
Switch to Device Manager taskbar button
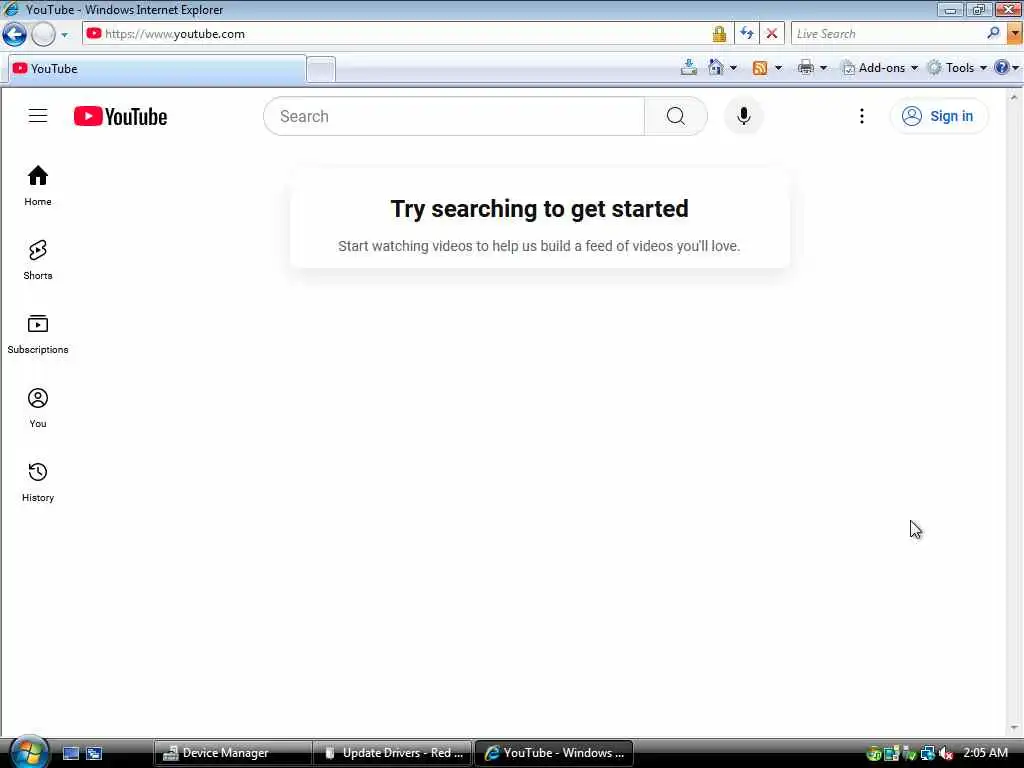(232, 753)
